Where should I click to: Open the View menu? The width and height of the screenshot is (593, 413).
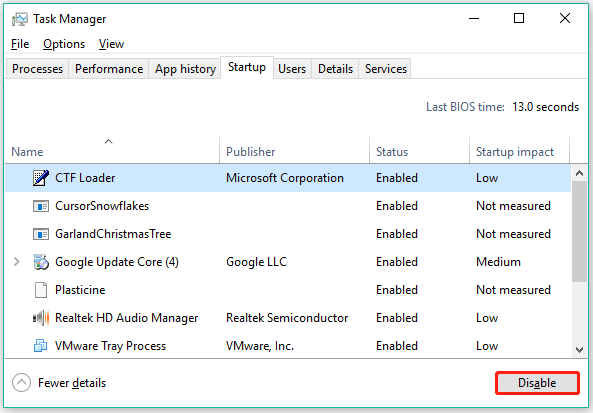(x=111, y=44)
